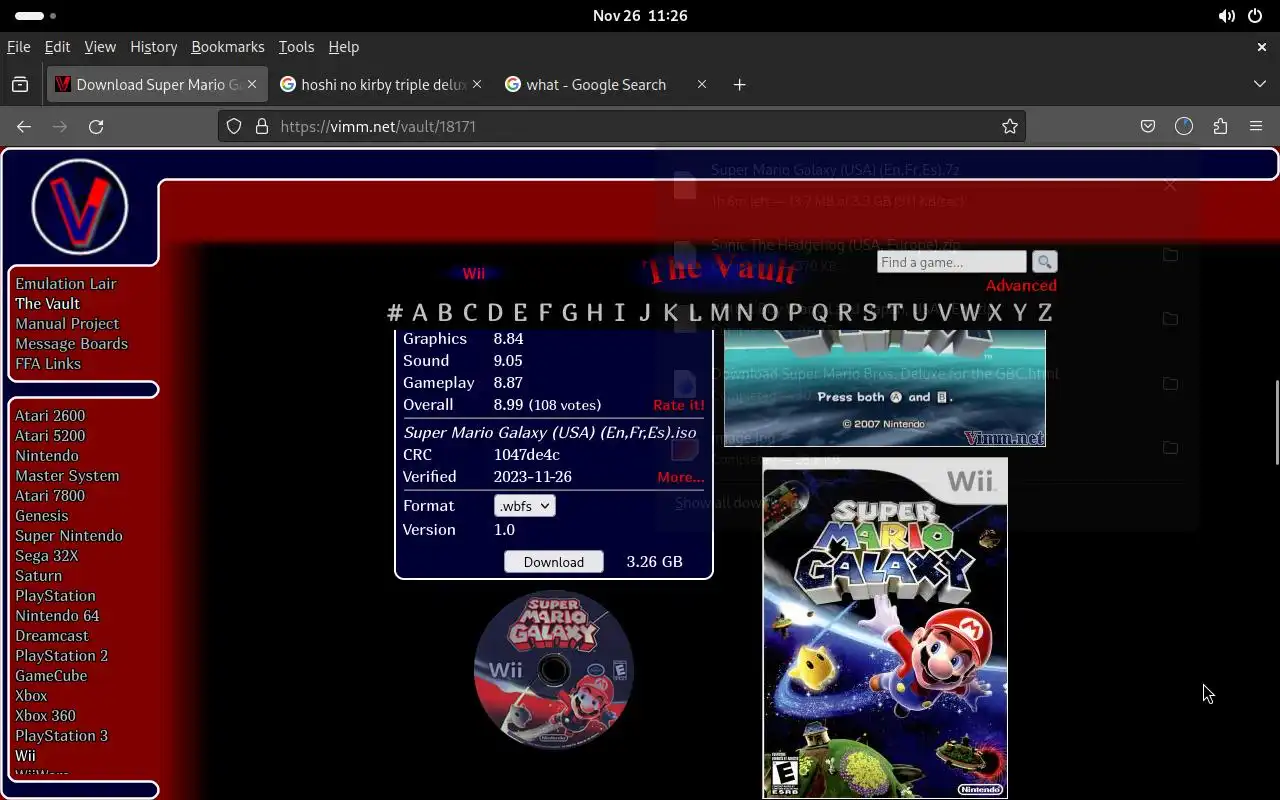
Task: Expand the list all tabs chevron
Action: [x=1260, y=85]
